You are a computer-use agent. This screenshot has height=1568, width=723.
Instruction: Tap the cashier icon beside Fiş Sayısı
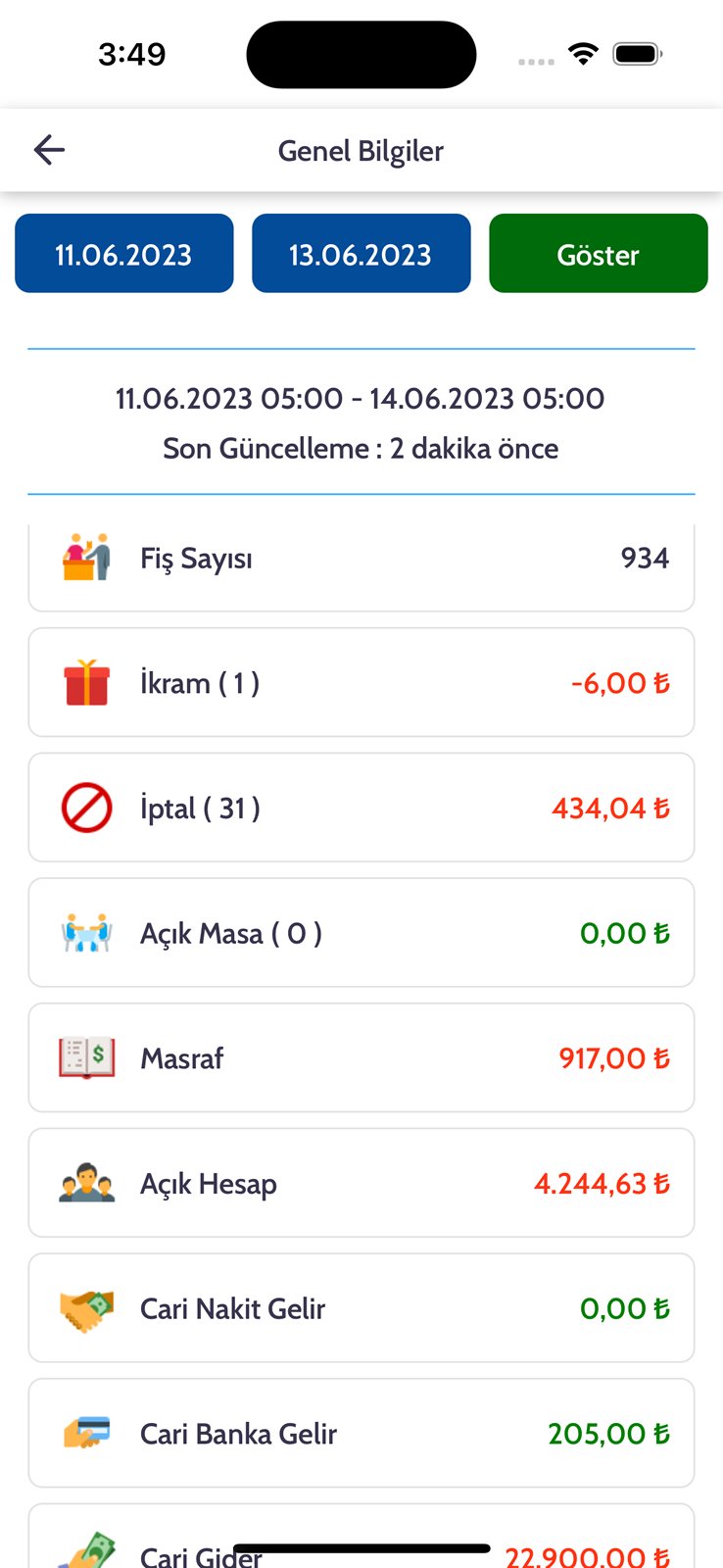pos(86,558)
